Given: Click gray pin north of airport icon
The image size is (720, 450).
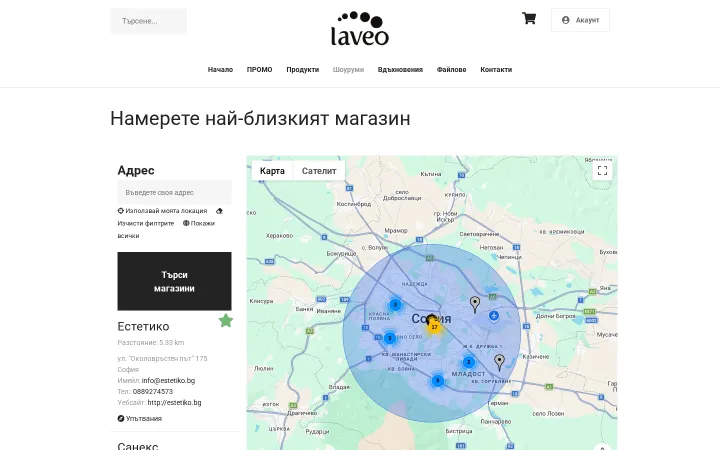Looking at the screenshot, I should click(x=475, y=304).
